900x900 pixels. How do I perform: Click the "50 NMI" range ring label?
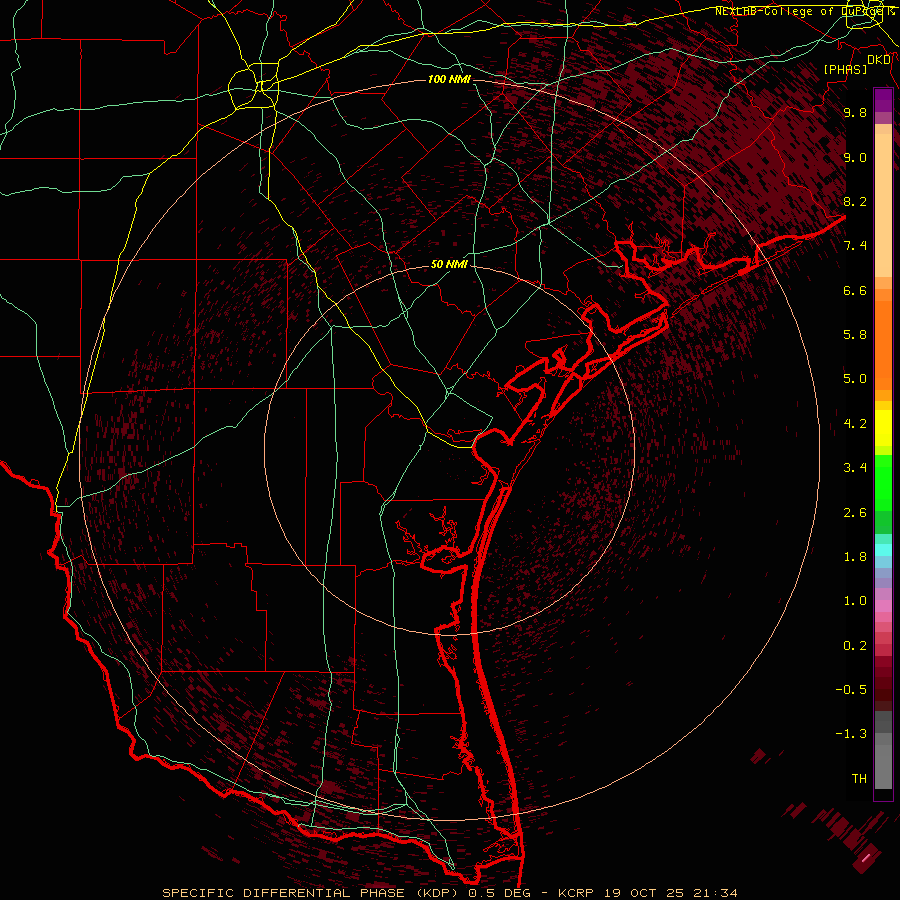449,264
